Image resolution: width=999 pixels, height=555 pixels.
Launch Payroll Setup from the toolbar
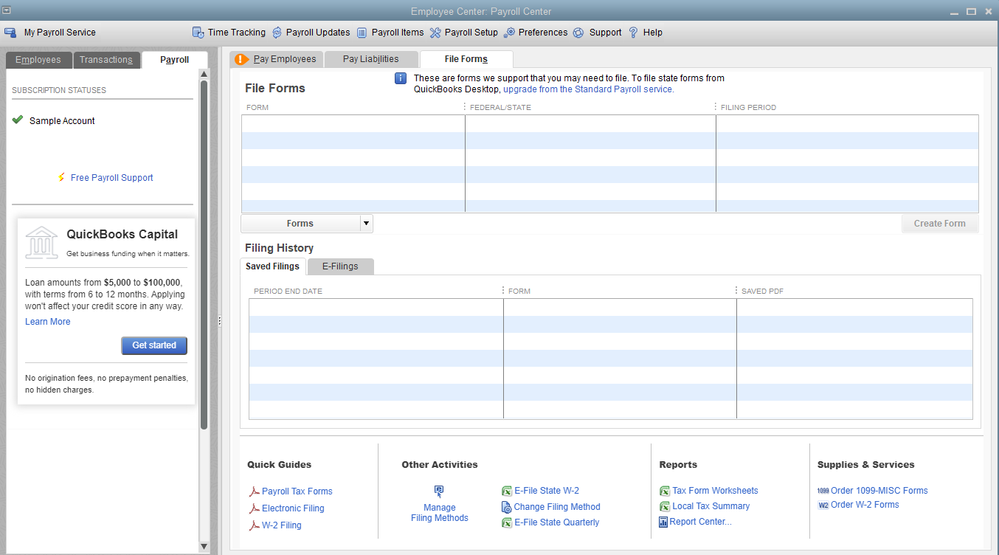(436, 32)
